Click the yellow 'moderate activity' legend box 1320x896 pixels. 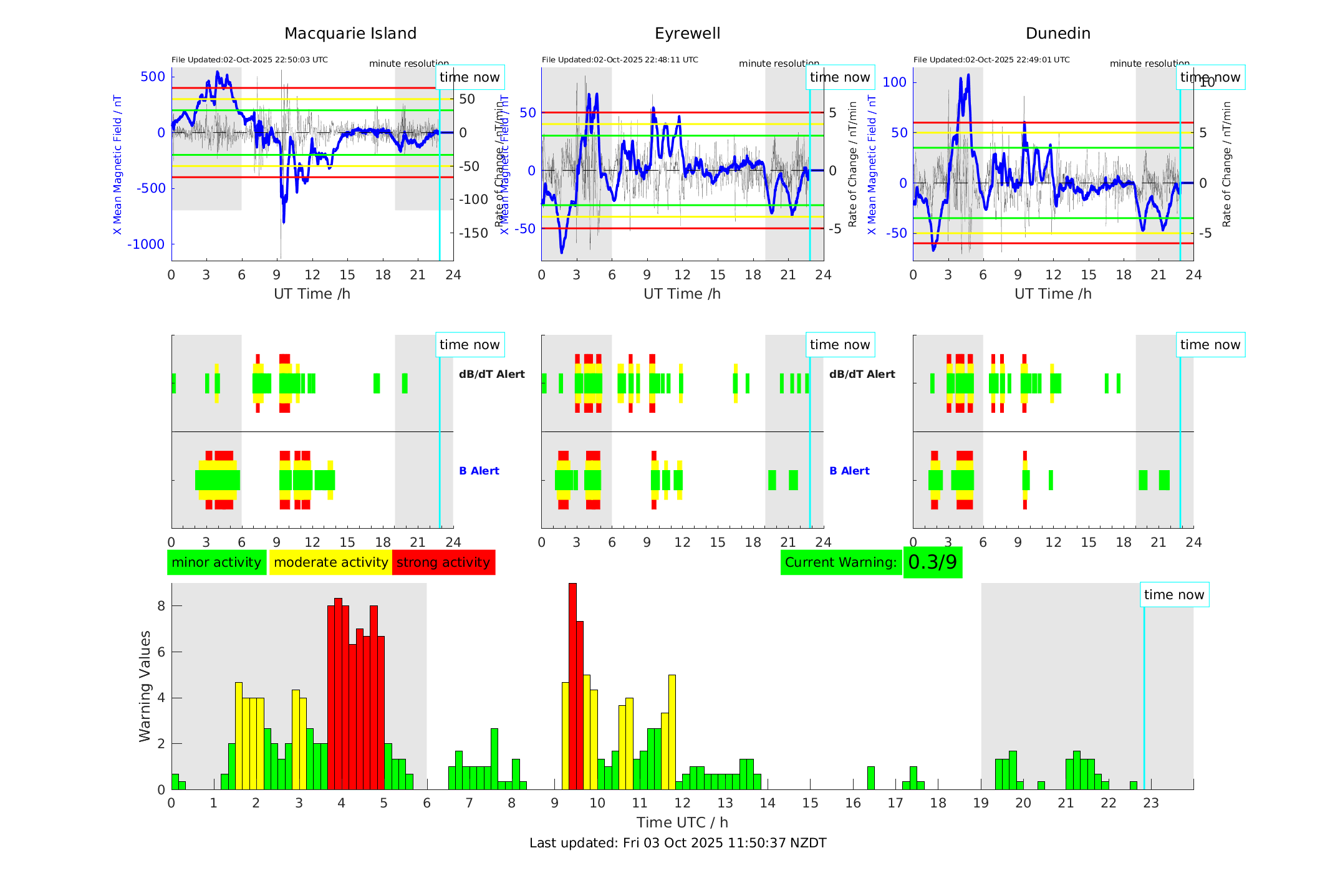point(330,562)
